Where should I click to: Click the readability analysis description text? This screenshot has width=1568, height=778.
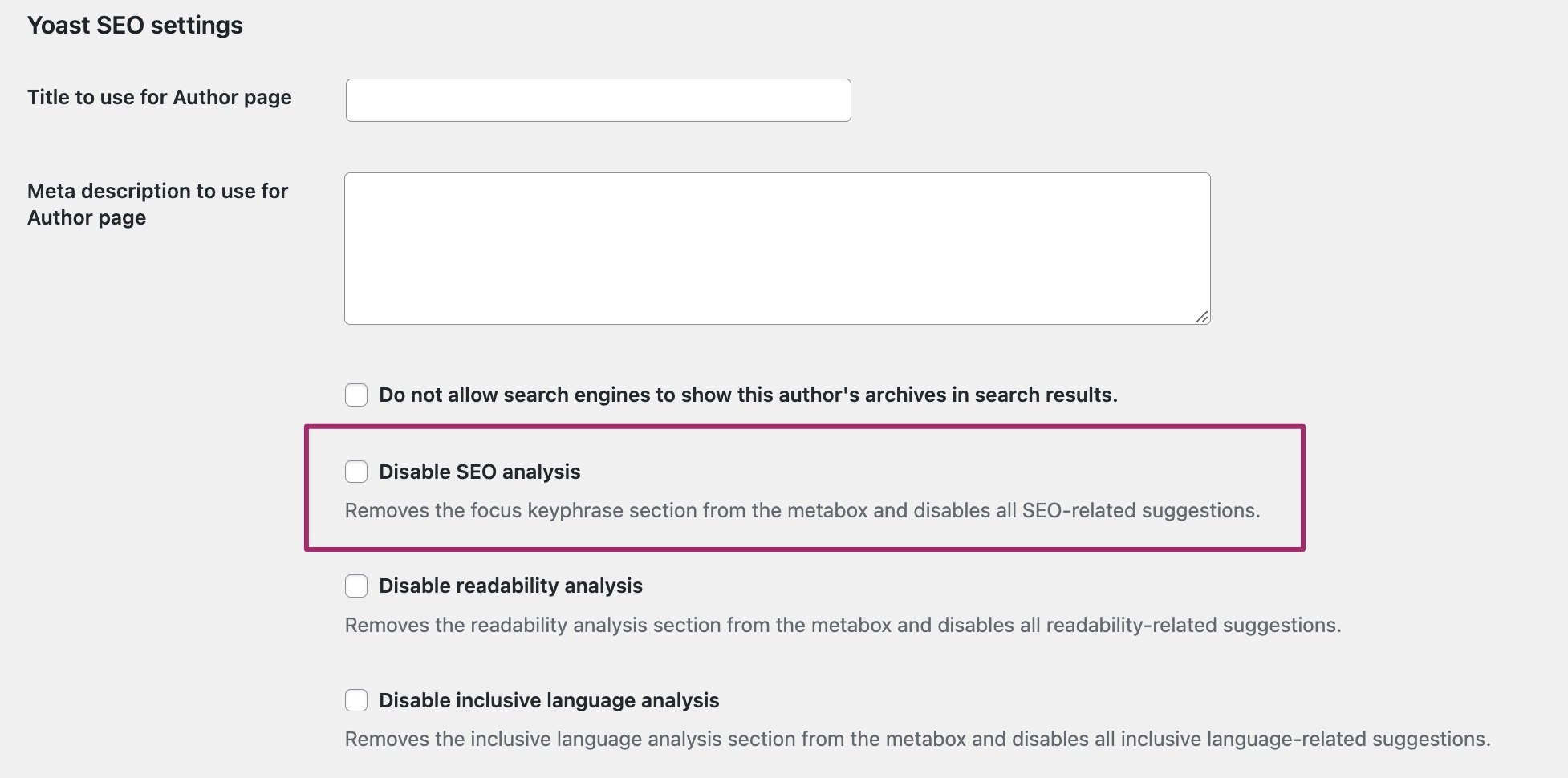(x=843, y=625)
